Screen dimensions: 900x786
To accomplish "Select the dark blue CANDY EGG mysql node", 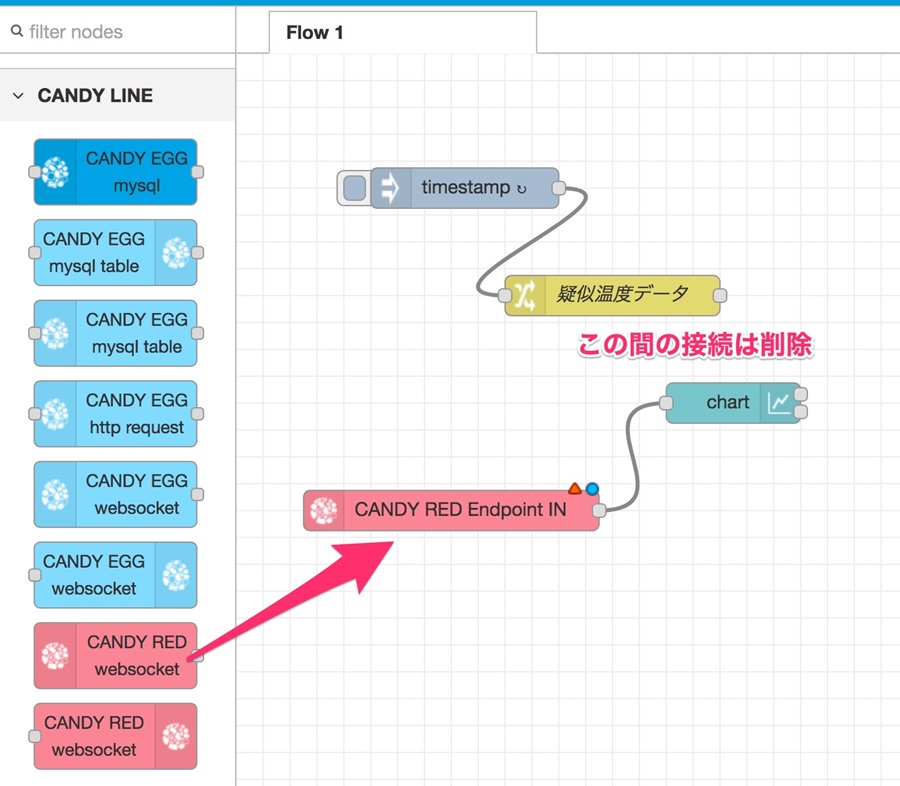I will [x=115, y=172].
